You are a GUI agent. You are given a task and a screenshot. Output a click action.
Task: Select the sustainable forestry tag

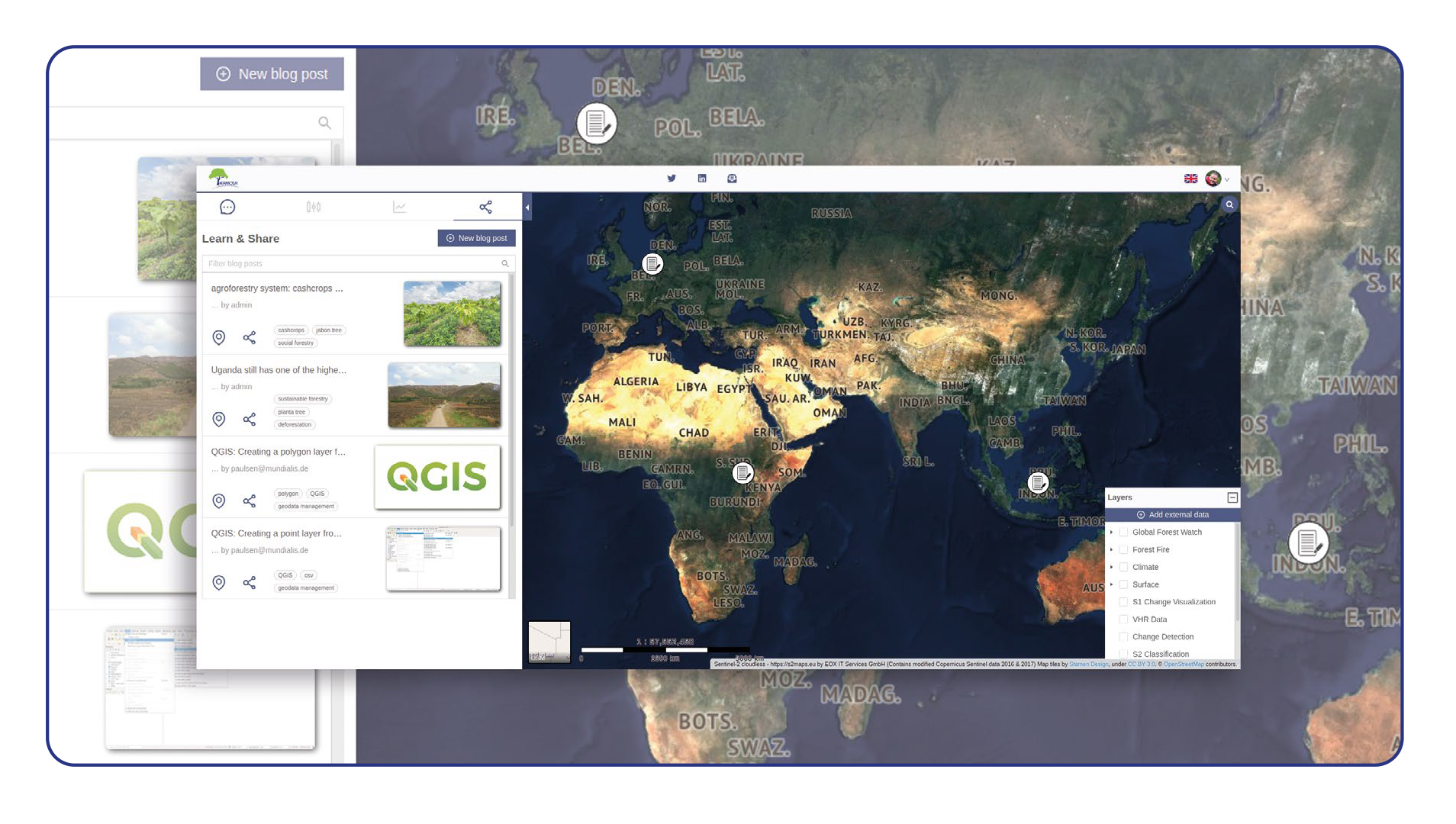coord(303,399)
